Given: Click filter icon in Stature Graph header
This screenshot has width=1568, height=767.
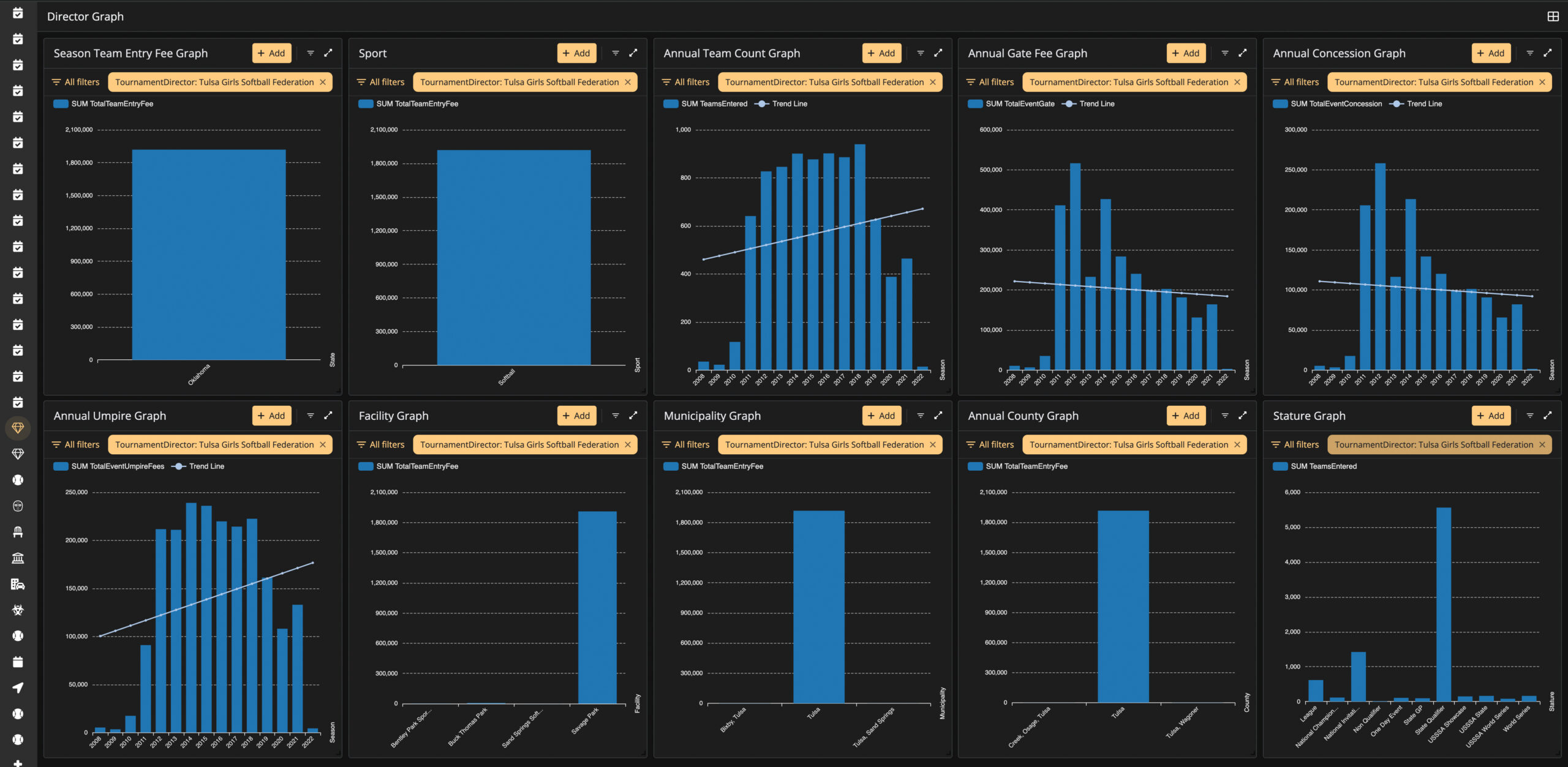Looking at the screenshot, I should pyautogui.click(x=1529, y=416).
